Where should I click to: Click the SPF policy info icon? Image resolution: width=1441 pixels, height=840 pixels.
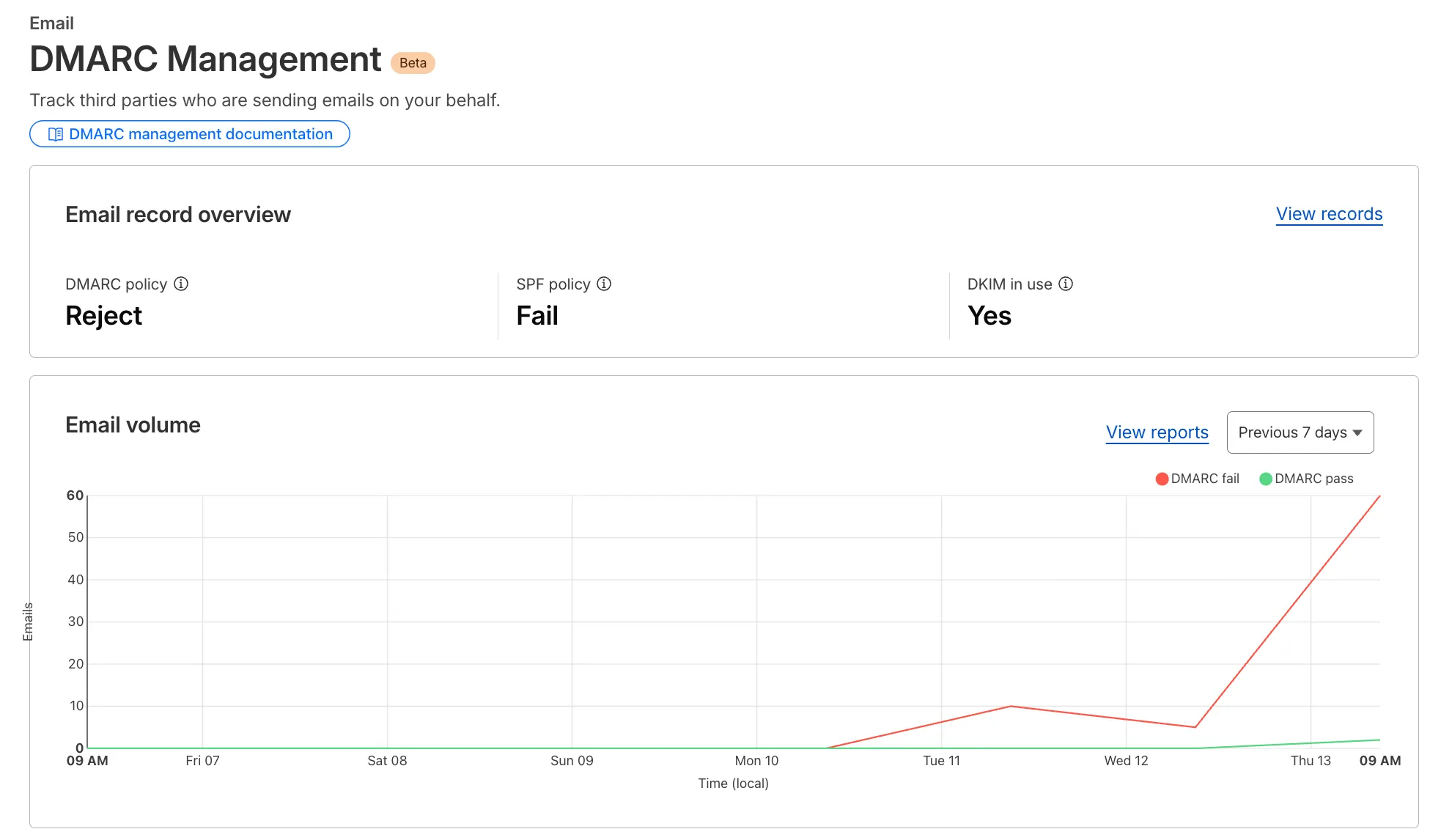point(604,284)
